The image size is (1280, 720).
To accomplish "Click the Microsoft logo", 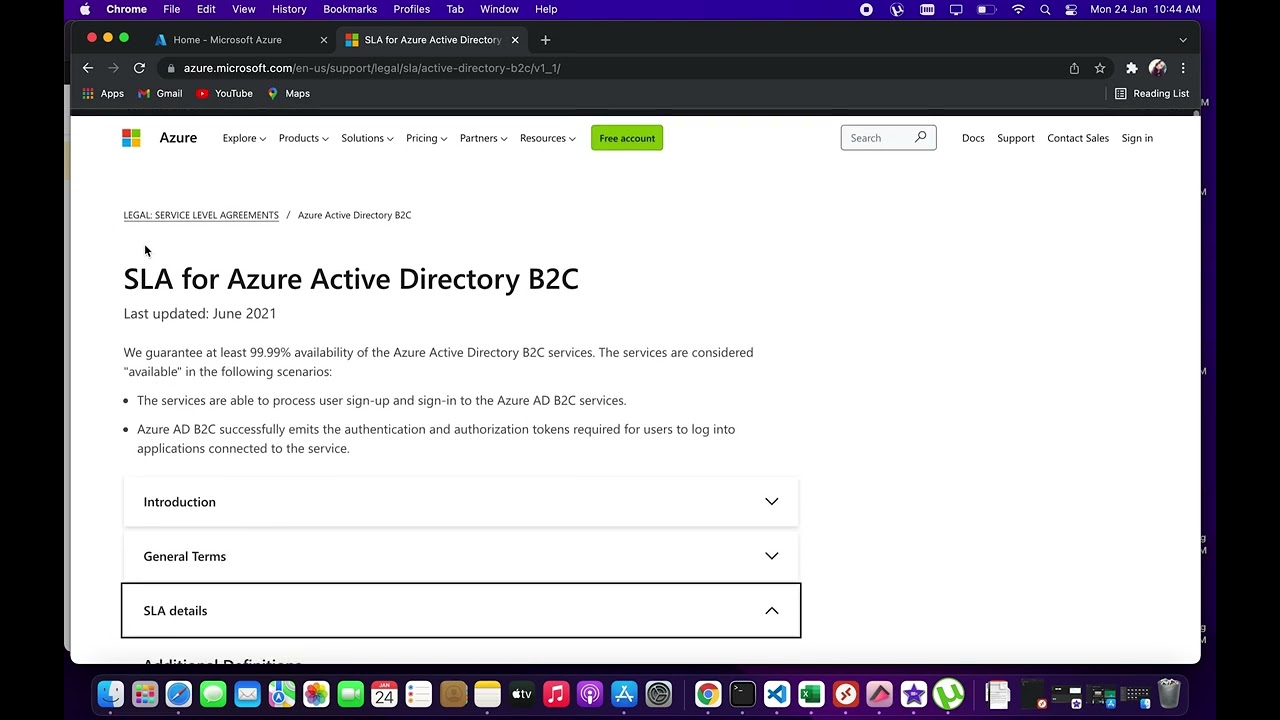I will (131, 138).
